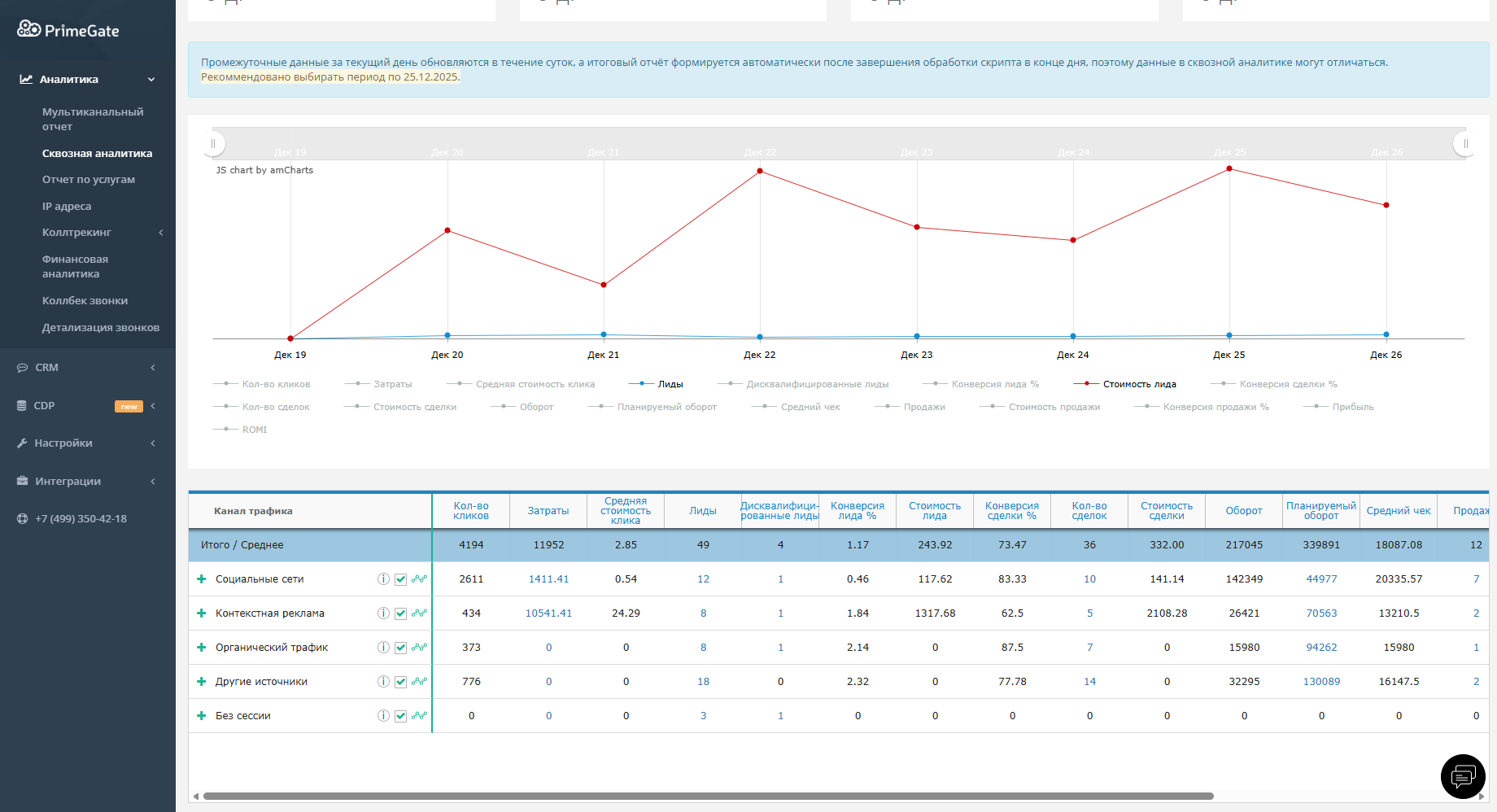Click info icon for Органический трафик

pyautogui.click(x=383, y=648)
